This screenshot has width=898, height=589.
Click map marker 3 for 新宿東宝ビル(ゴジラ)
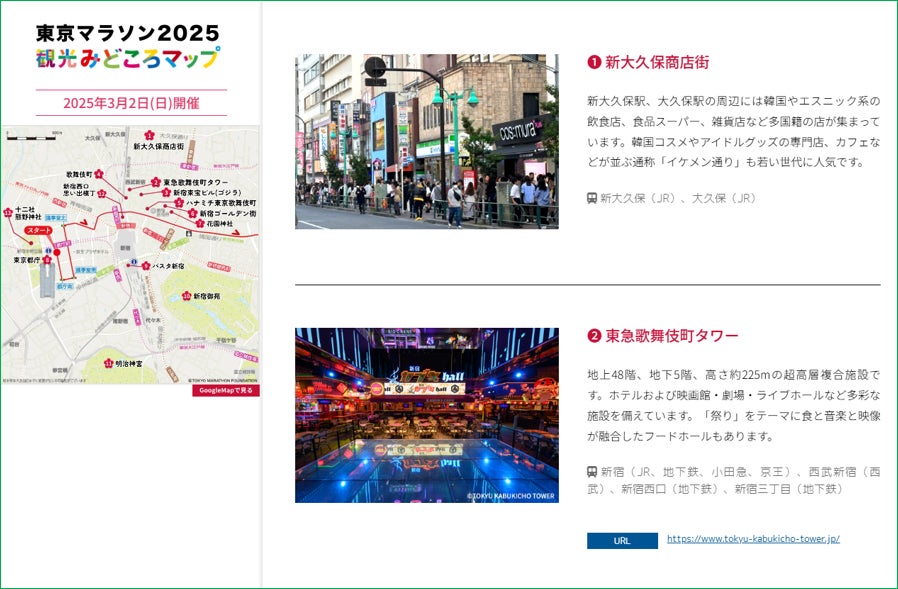(x=166, y=193)
